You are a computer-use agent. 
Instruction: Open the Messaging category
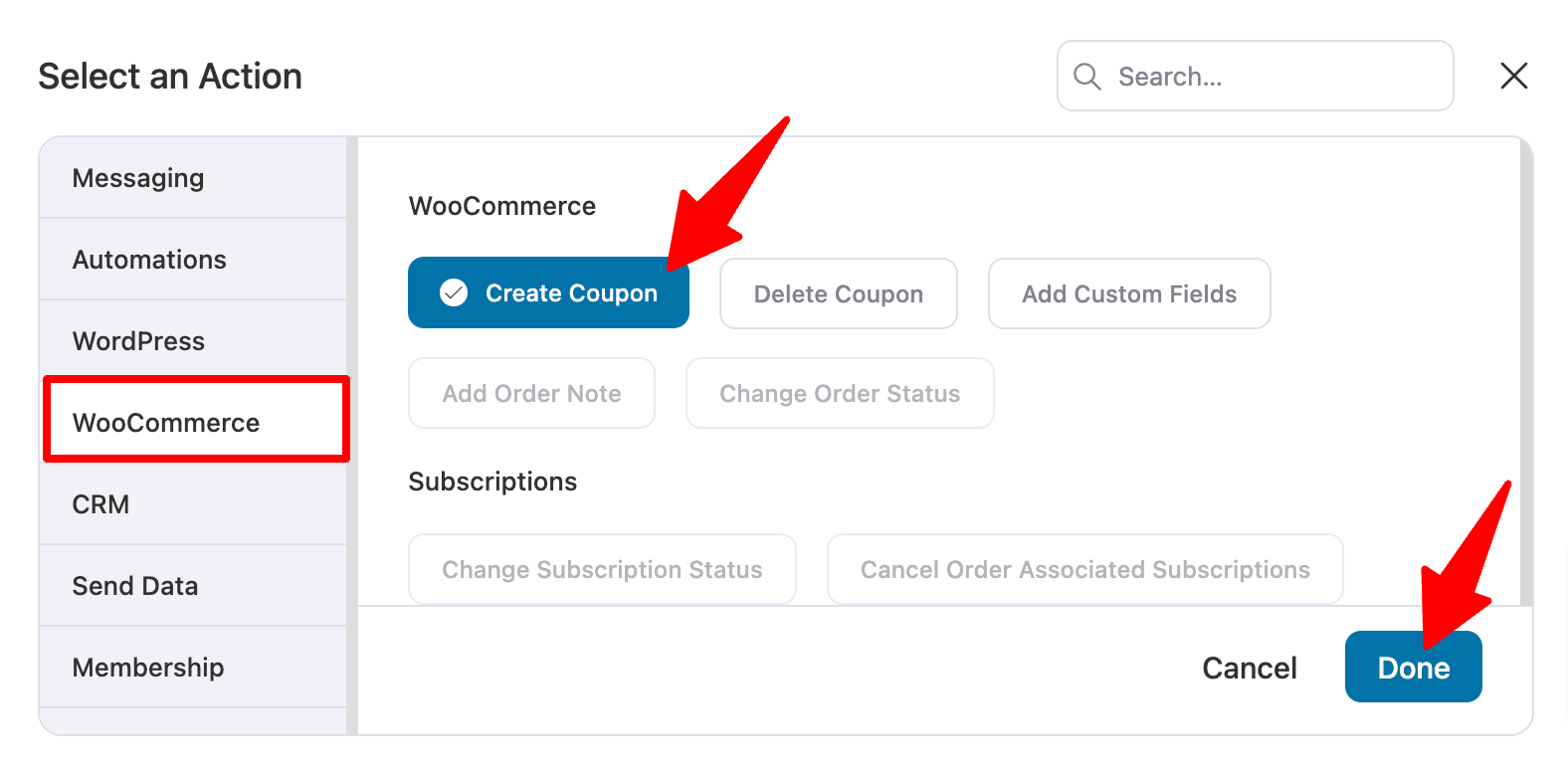[138, 177]
